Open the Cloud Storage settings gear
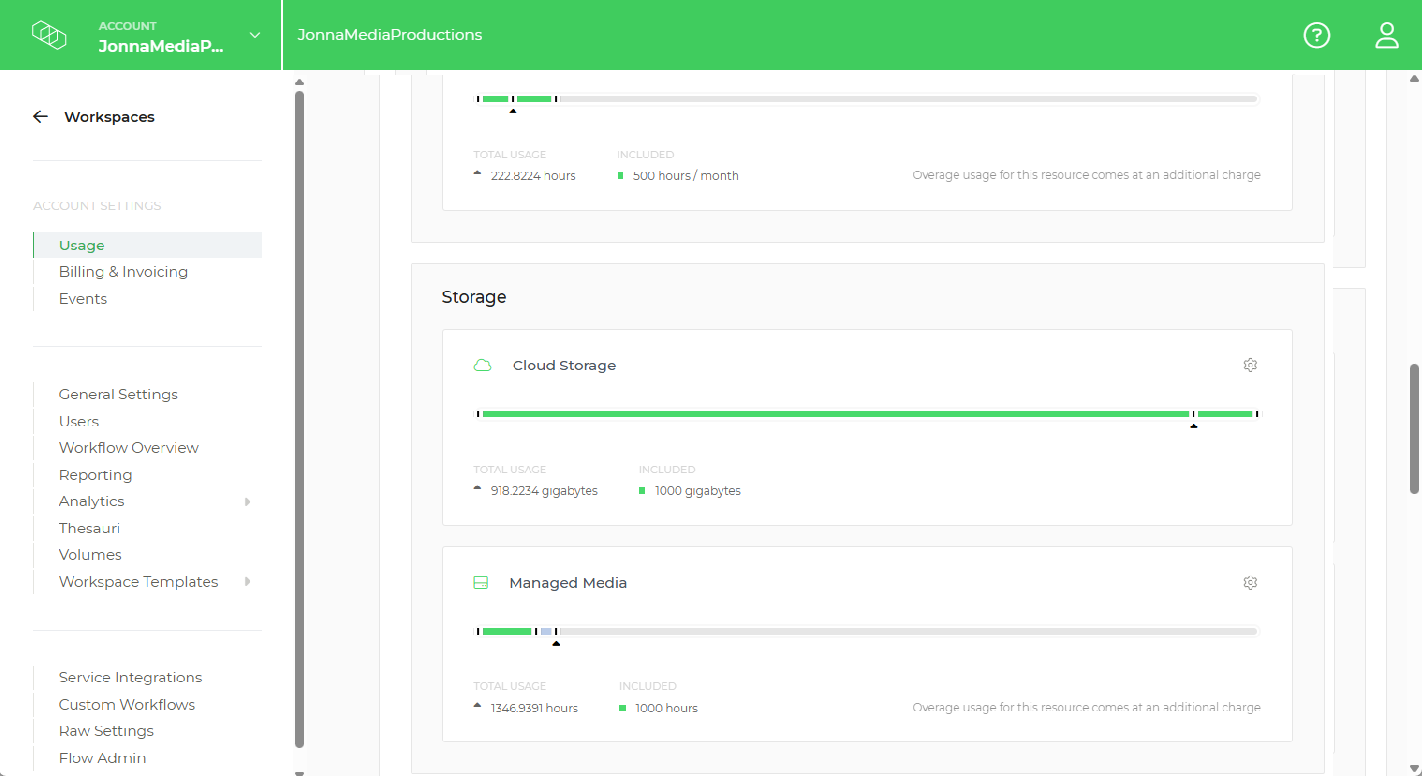The image size is (1423, 776). click(x=1250, y=365)
